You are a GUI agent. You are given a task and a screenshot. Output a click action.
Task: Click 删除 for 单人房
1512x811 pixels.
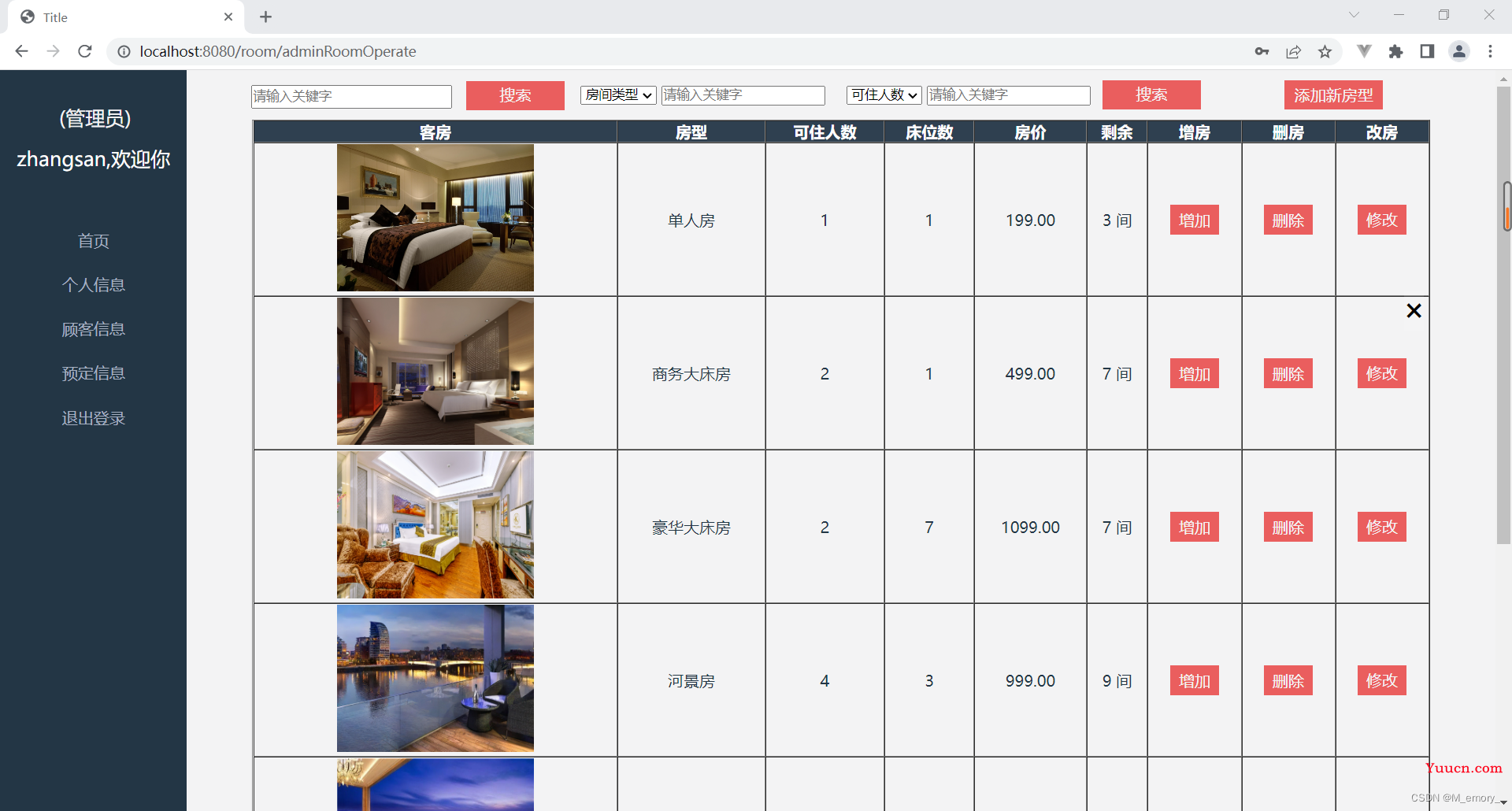(1288, 220)
